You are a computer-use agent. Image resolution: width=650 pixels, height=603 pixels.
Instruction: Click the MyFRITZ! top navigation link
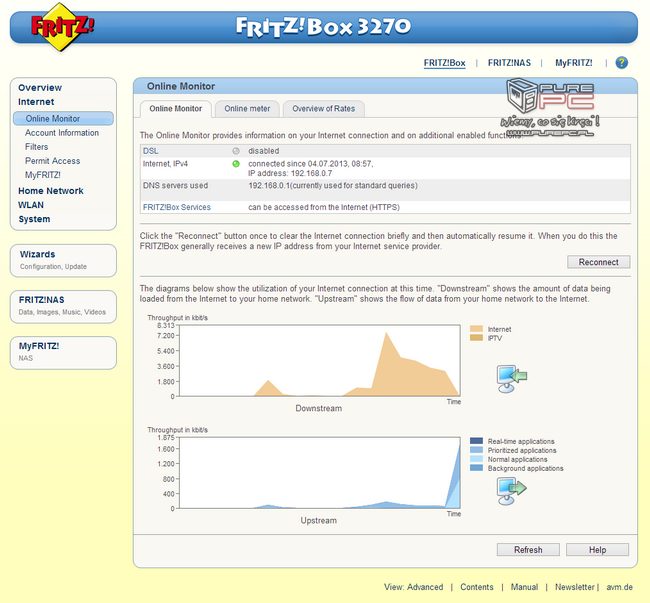(574, 63)
